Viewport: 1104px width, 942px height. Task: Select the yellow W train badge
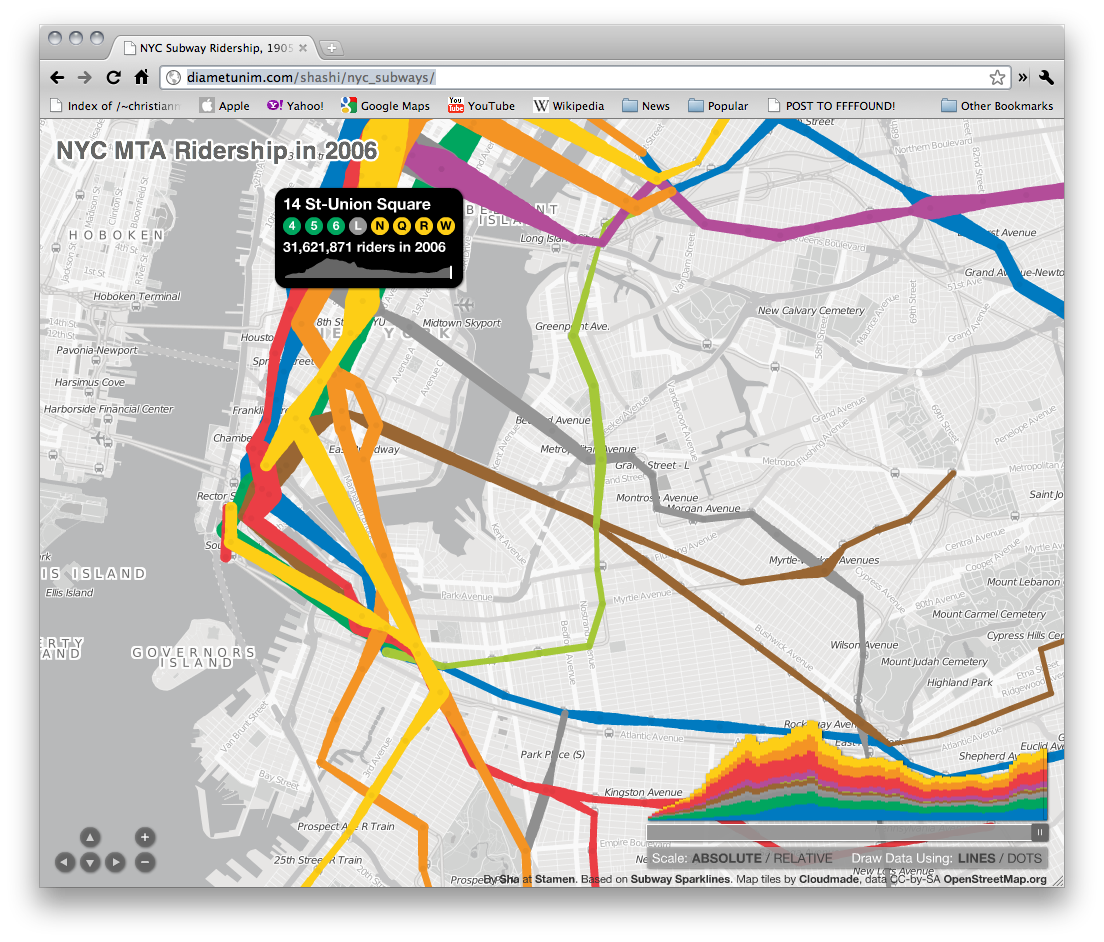coord(446,226)
